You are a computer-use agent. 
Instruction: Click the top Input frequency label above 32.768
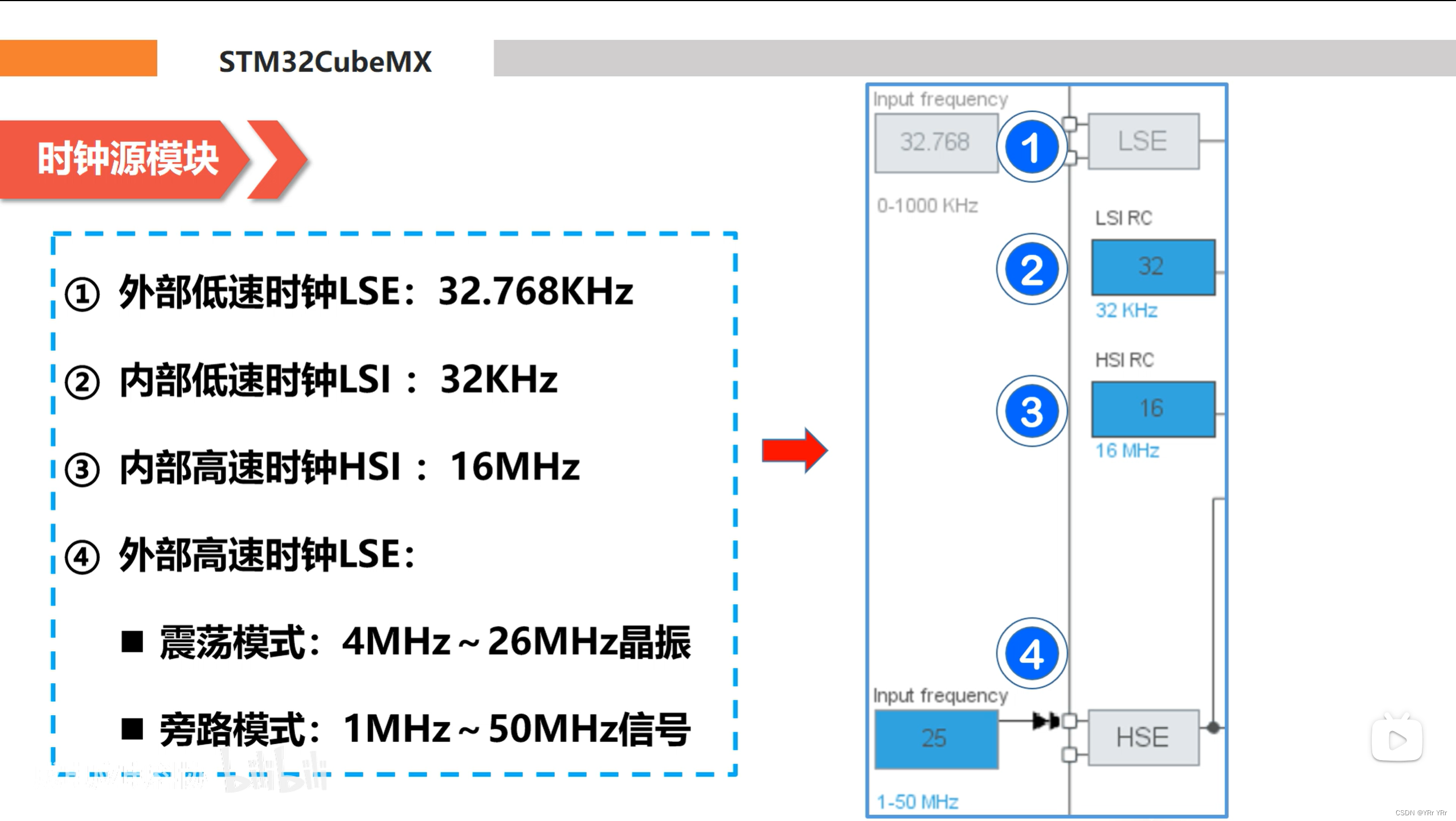click(940, 100)
